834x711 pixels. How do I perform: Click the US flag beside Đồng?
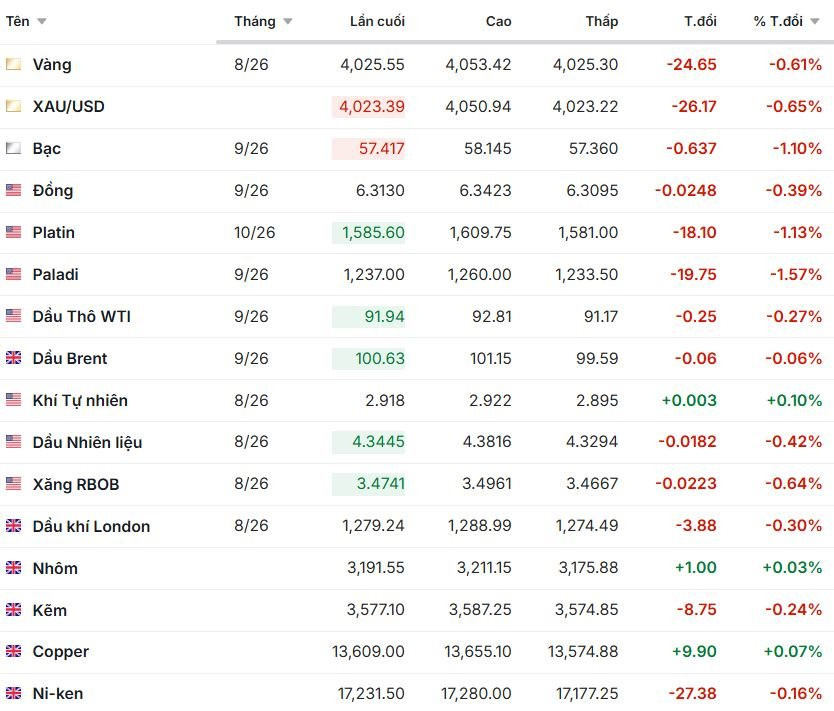tap(13, 190)
